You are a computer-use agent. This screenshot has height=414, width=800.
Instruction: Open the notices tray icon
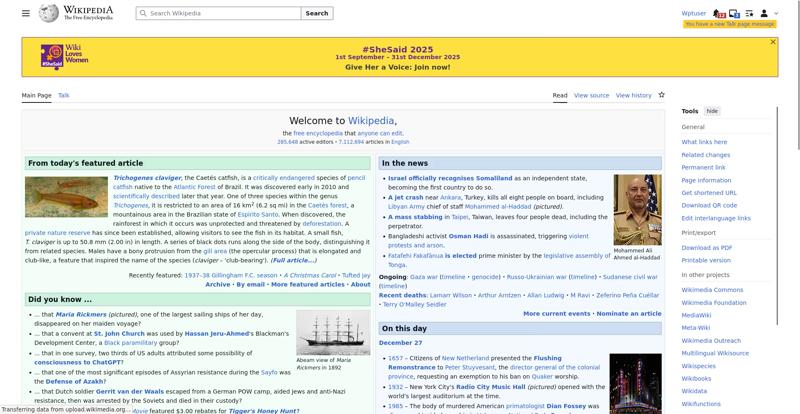(x=734, y=13)
